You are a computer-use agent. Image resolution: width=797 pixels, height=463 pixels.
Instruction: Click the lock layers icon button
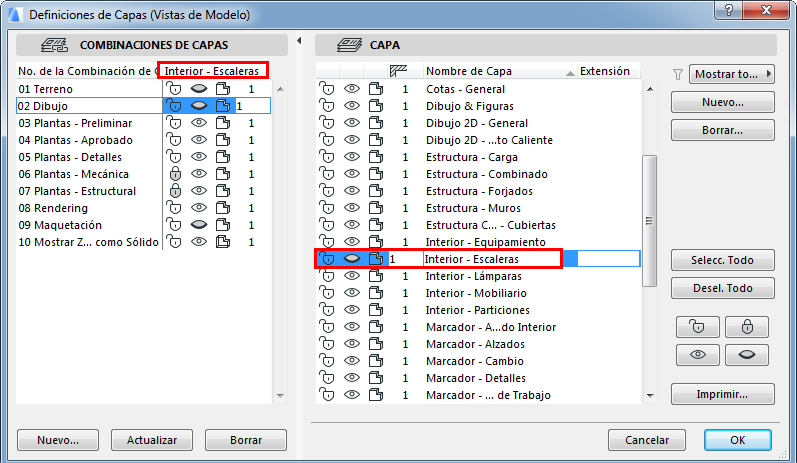747,327
